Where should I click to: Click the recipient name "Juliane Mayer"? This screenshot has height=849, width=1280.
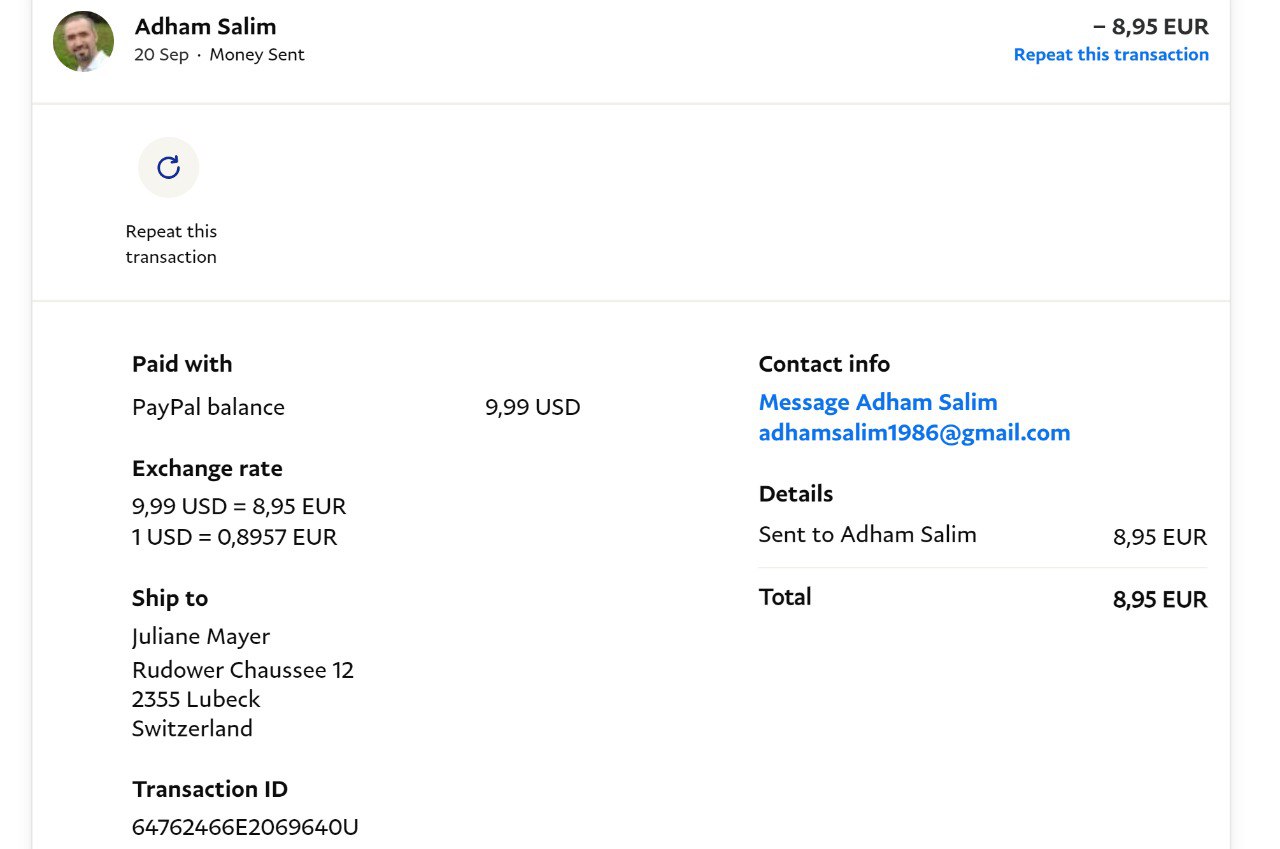(x=201, y=637)
